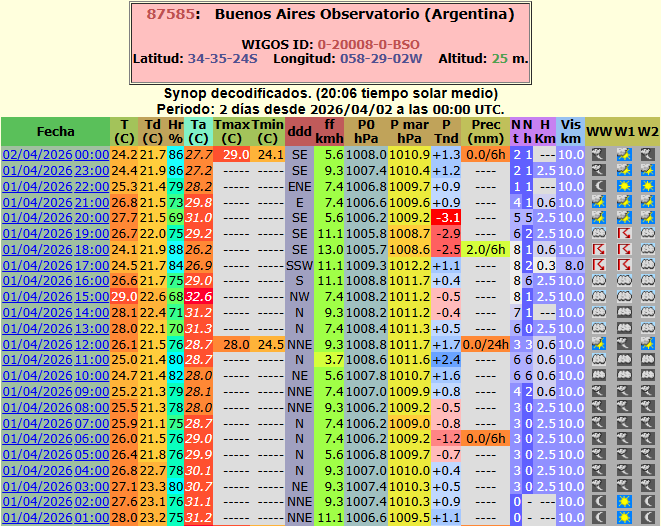Select the apparent temperature value 32.6
This screenshot has width=661, height=526.
pos(199,297)
